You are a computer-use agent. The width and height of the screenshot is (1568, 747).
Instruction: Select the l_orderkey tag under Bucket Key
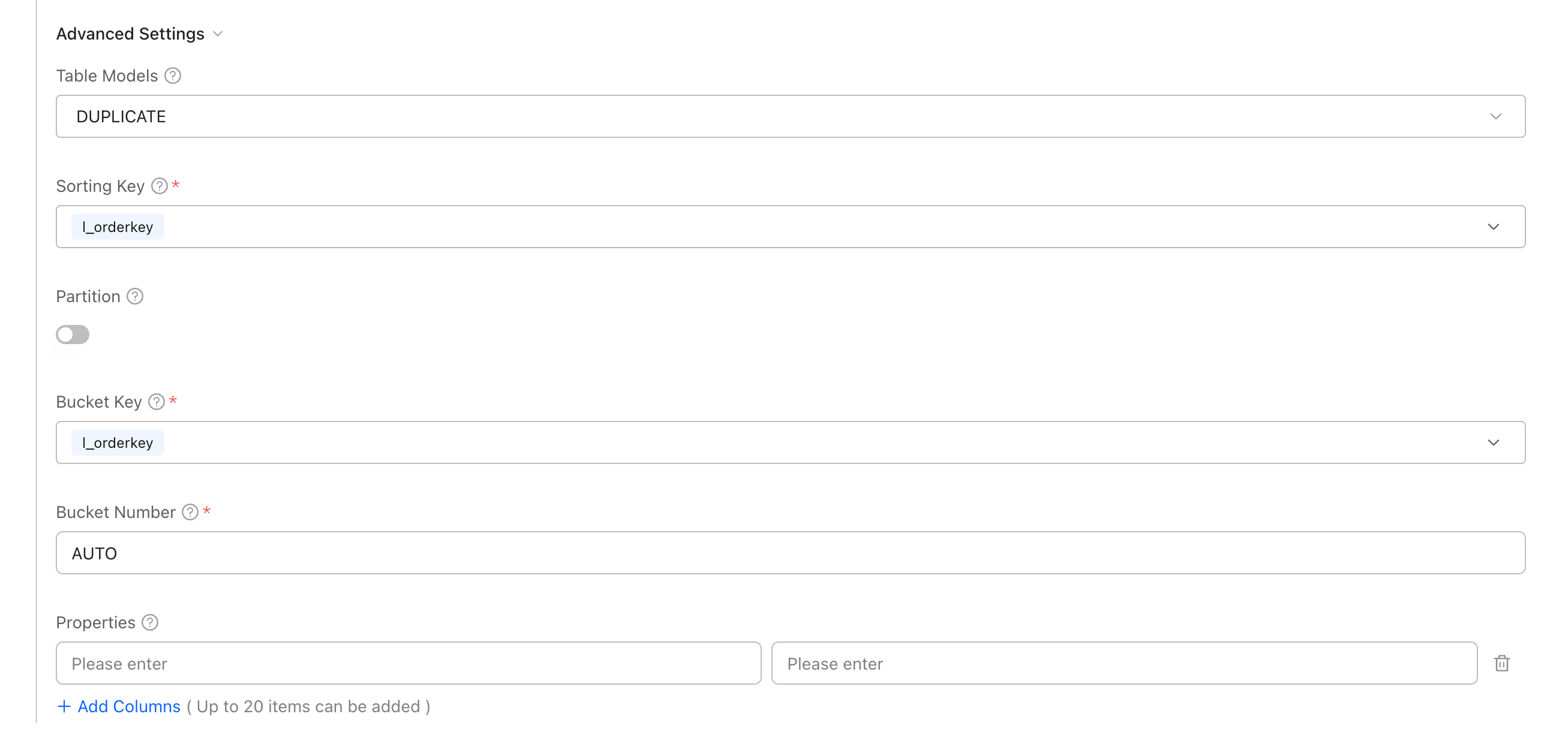pos(118,442)
